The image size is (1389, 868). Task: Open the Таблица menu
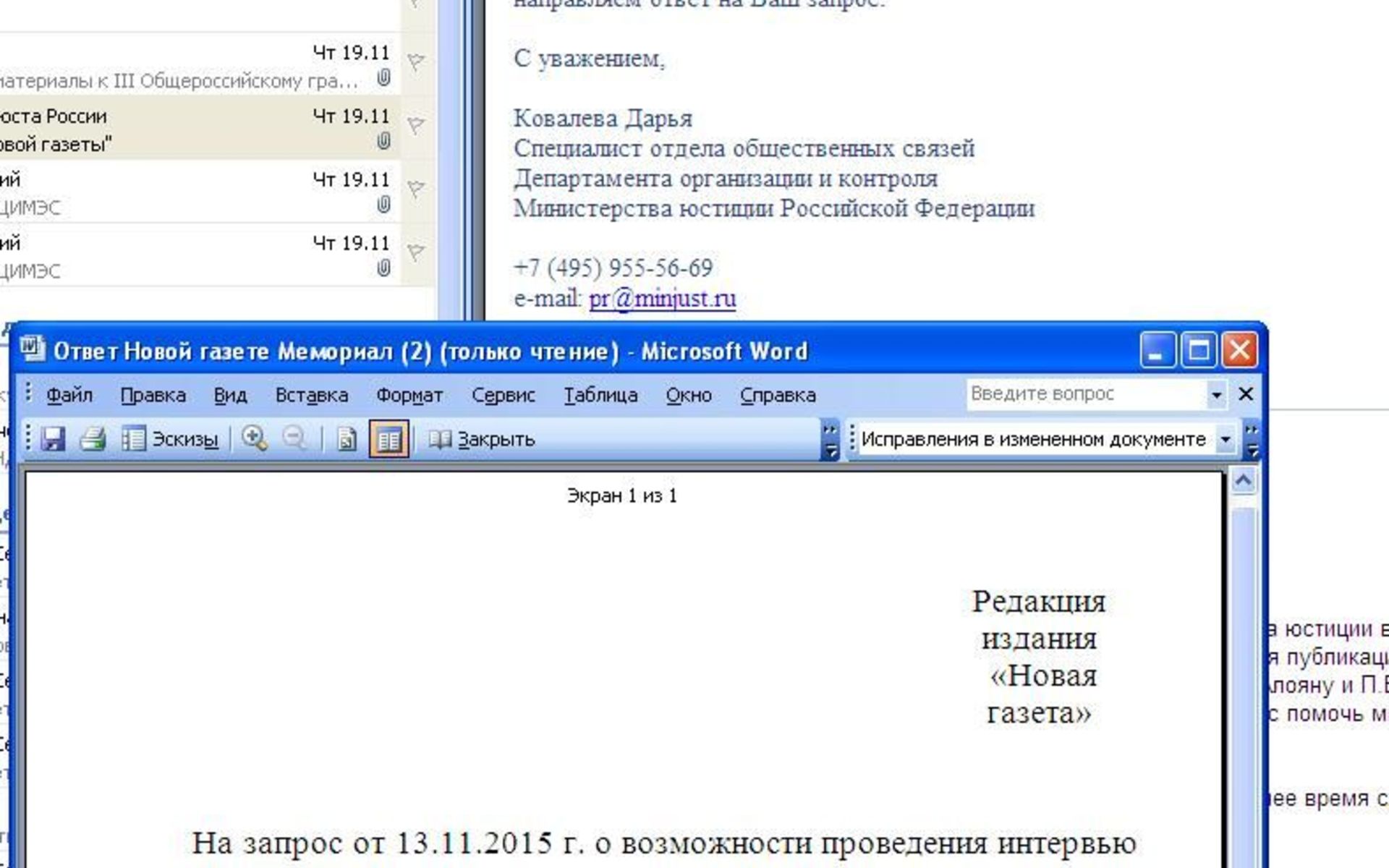tap(600, 395)
